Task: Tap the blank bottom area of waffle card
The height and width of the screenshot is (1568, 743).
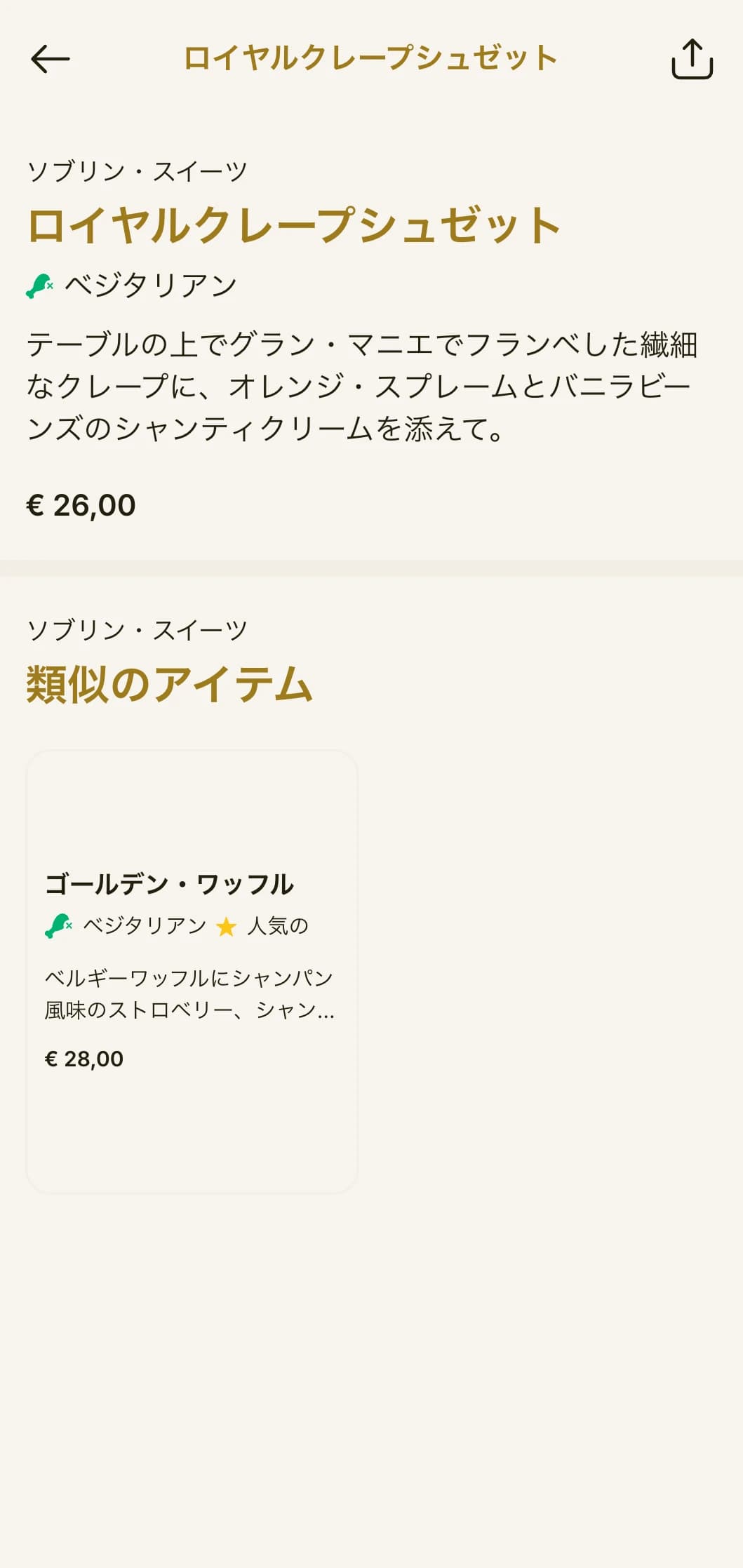Action: (192, 1130)
